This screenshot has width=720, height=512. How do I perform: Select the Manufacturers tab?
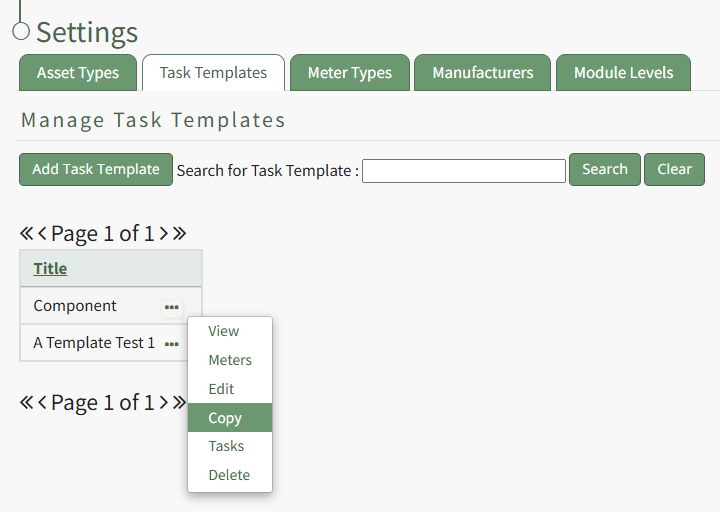coord(483,73)
